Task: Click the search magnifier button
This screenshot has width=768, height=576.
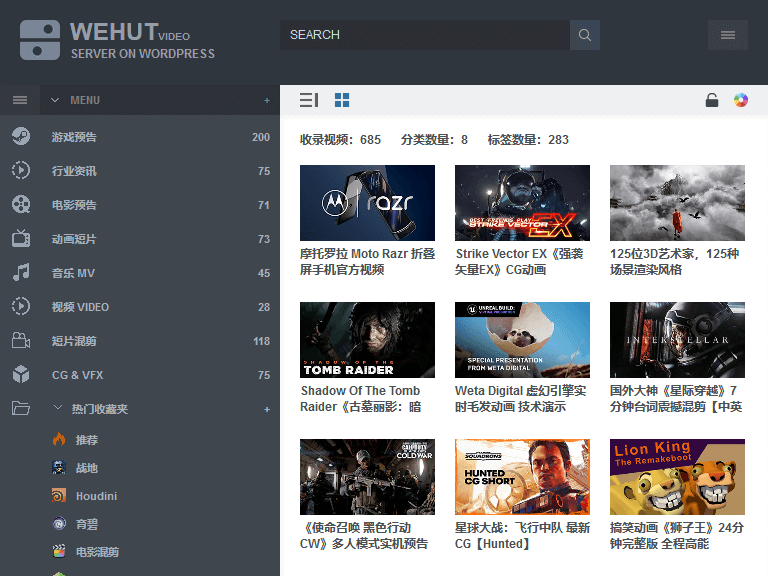Action: 585,35
